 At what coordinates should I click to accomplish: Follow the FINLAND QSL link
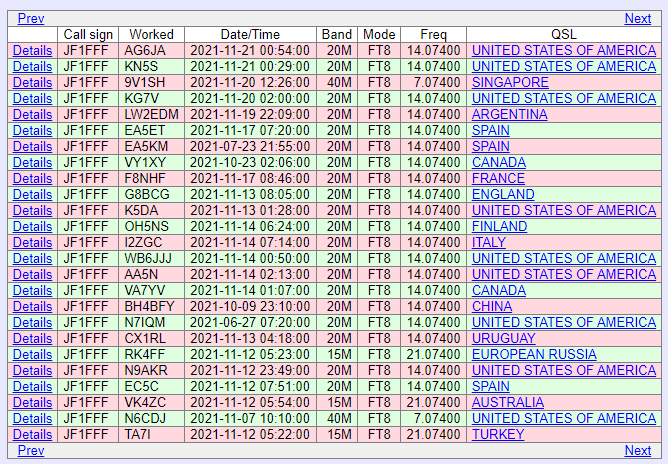pyautogui.click(x=499, y=226)
